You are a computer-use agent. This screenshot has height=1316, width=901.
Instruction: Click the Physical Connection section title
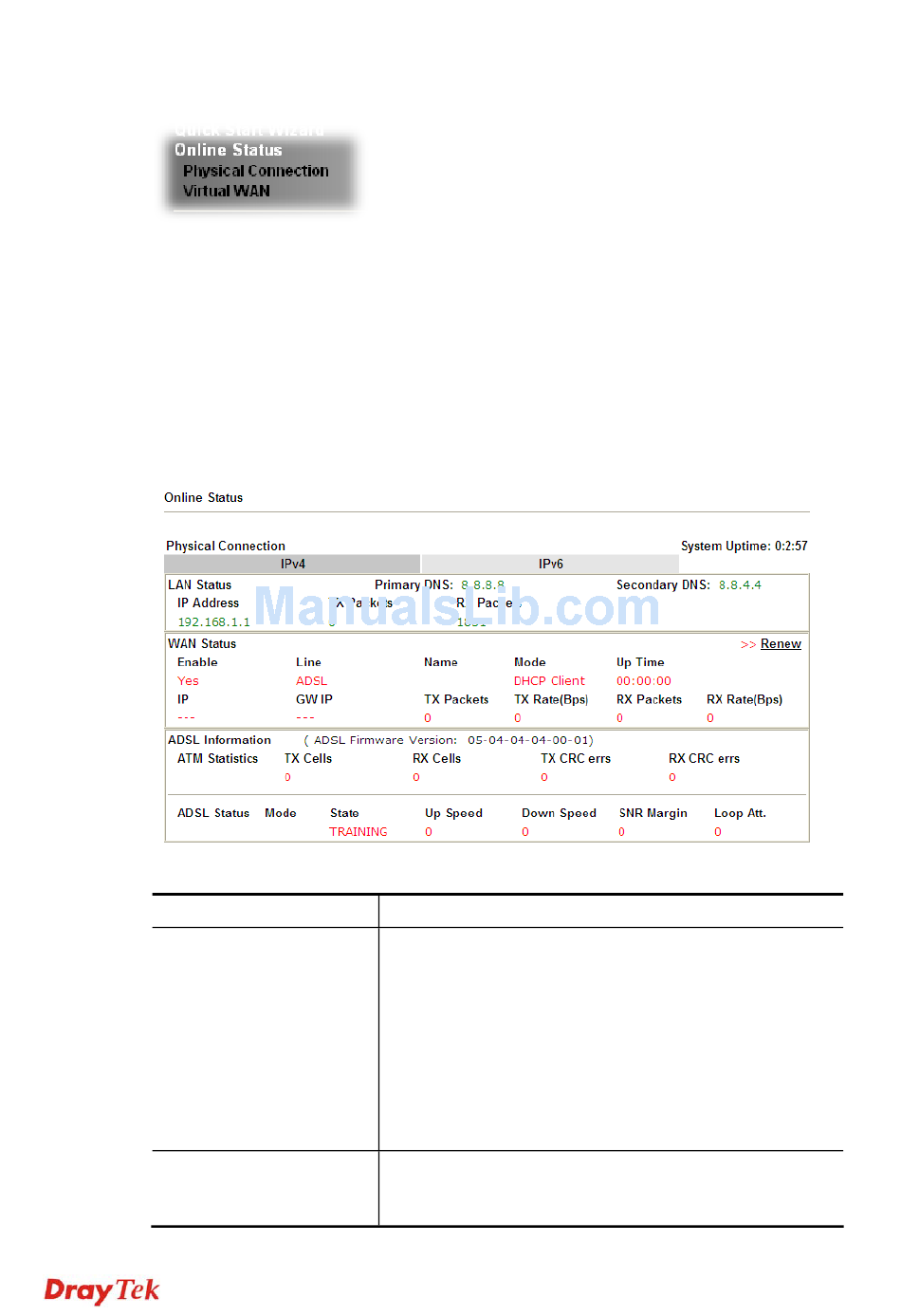pos(226,546)
